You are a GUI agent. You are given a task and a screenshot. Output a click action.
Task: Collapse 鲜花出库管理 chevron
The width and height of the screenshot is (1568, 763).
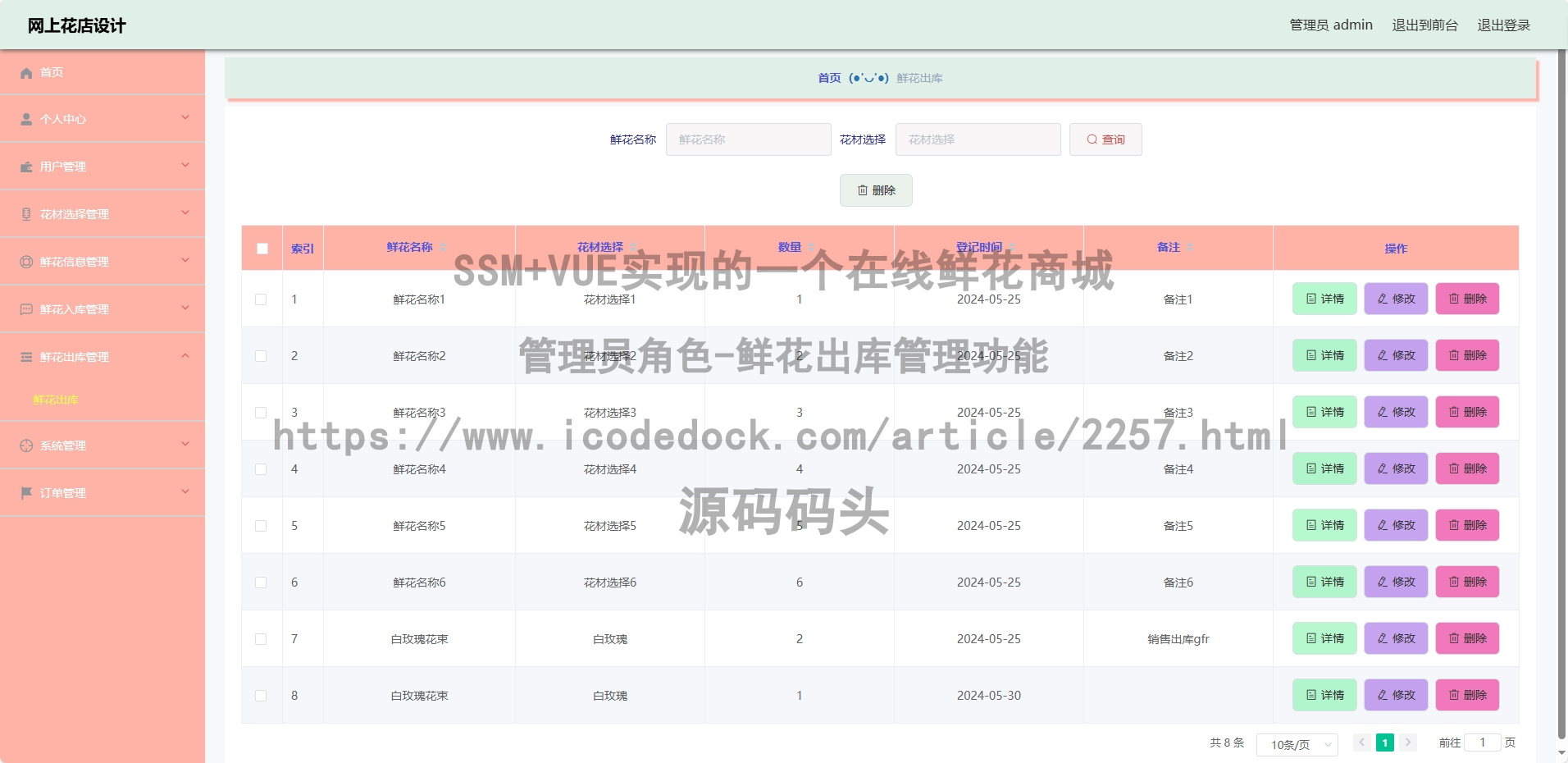coord(185,355)
